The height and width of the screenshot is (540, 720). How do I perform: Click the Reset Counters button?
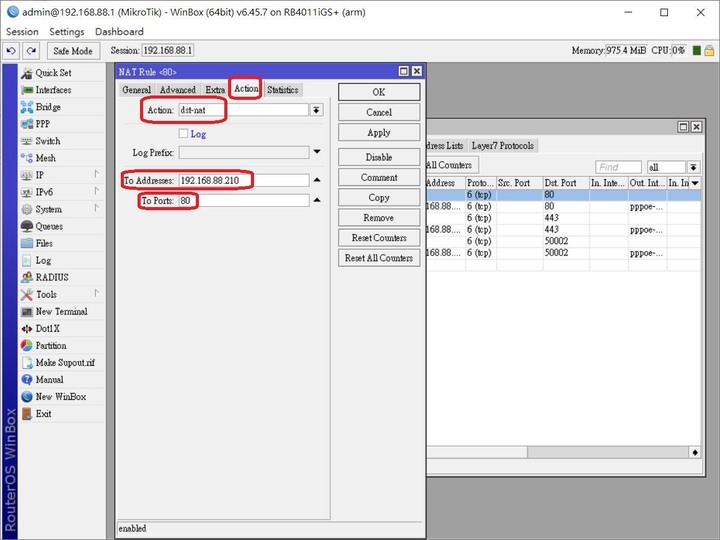[379, 238]
